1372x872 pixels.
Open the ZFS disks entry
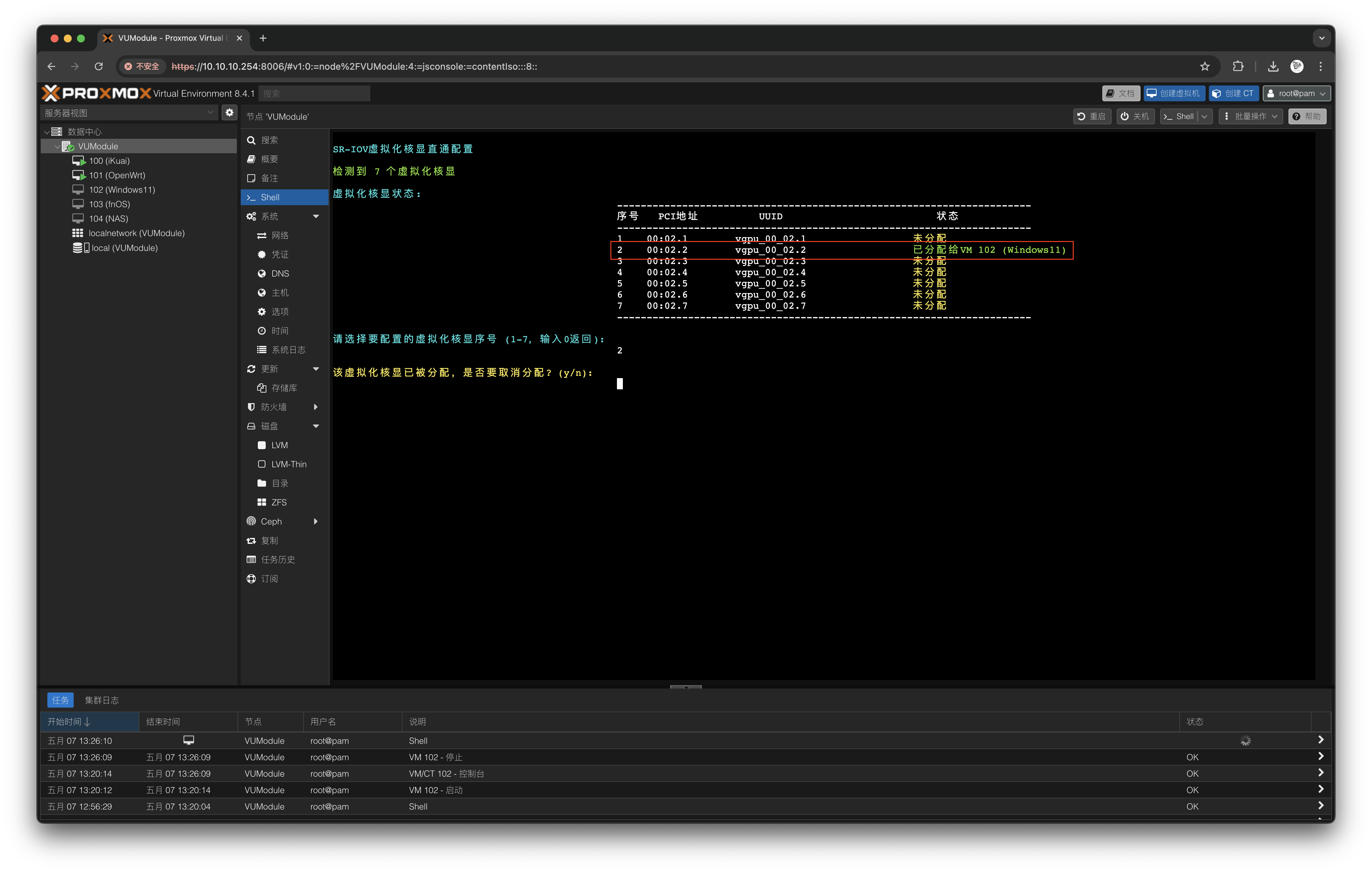pos(279,502)
